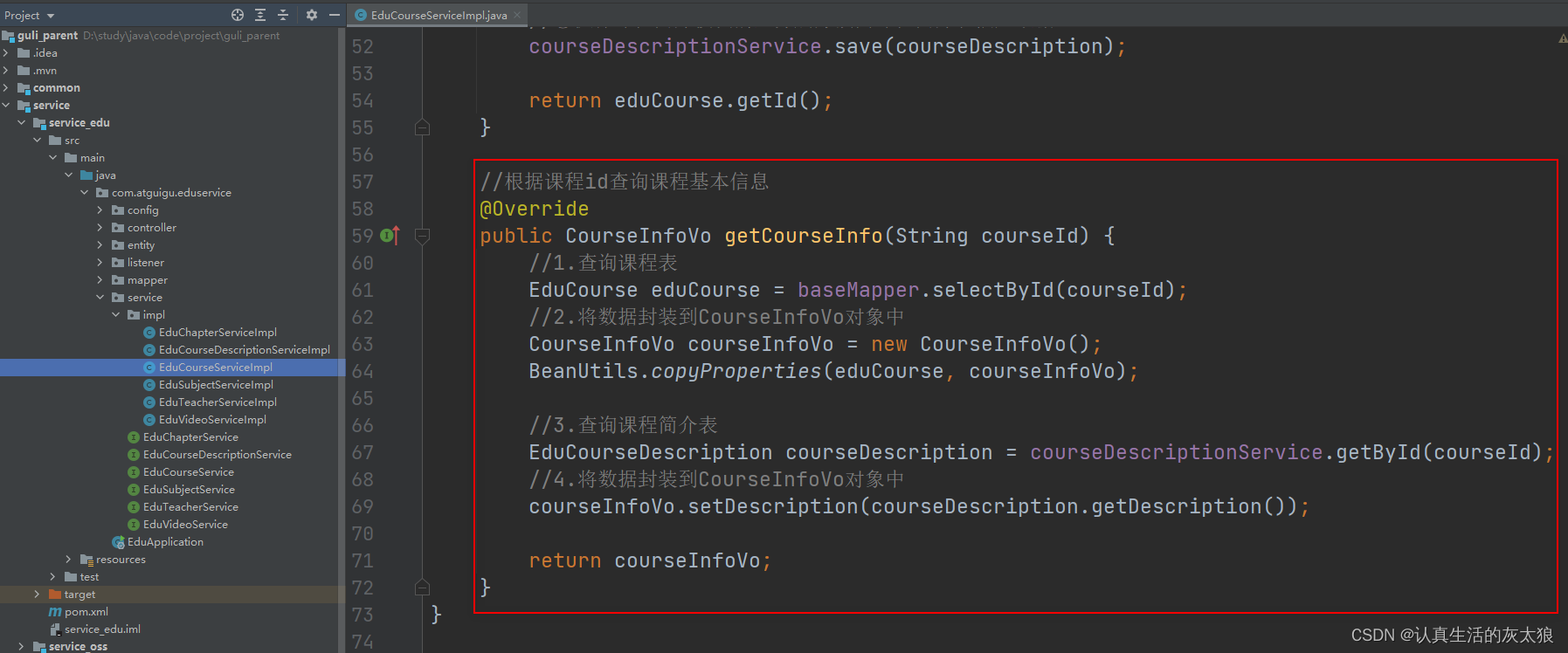Click the implements-method gutter icon on line 59
1568x653 pixels.
tap(390, 236)
